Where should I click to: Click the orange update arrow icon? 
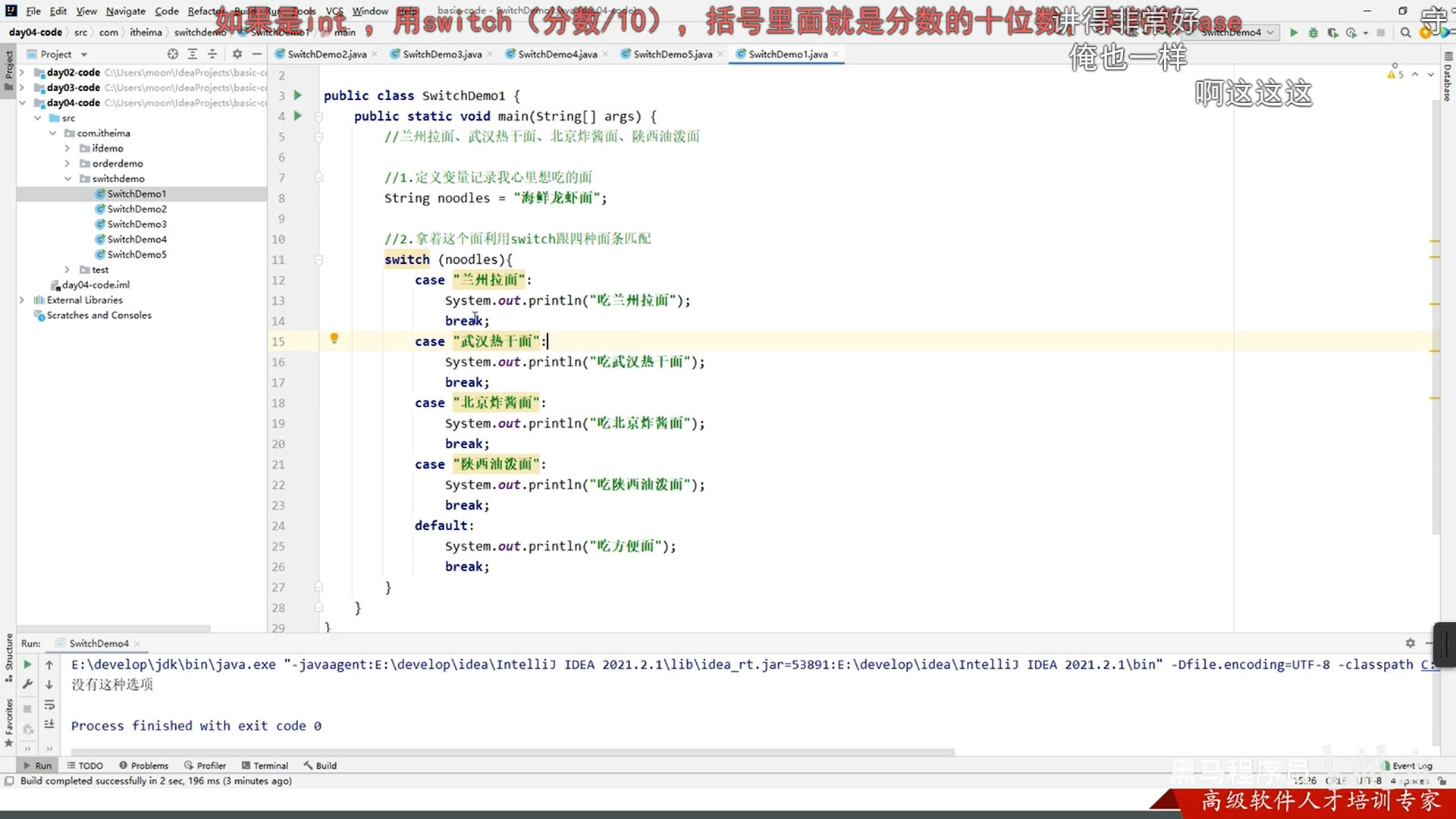pos(1425,33)
